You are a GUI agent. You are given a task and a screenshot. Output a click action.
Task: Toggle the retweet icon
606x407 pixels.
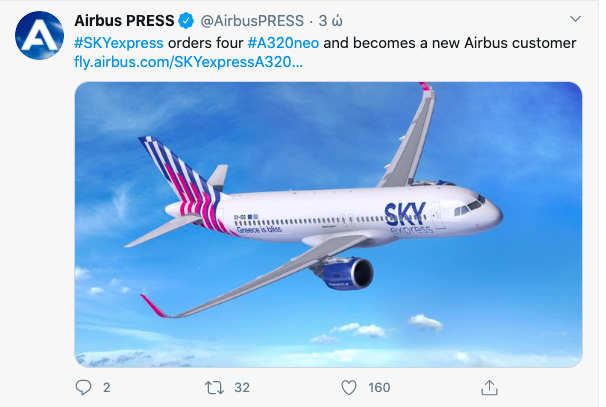click(212, 387)
